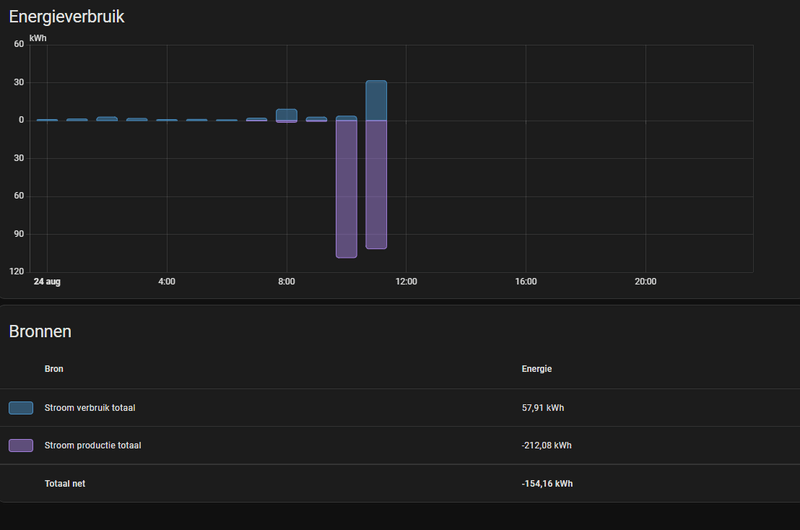Click the Energie column header
Screen dimensions: 800x530
point(537,369)
